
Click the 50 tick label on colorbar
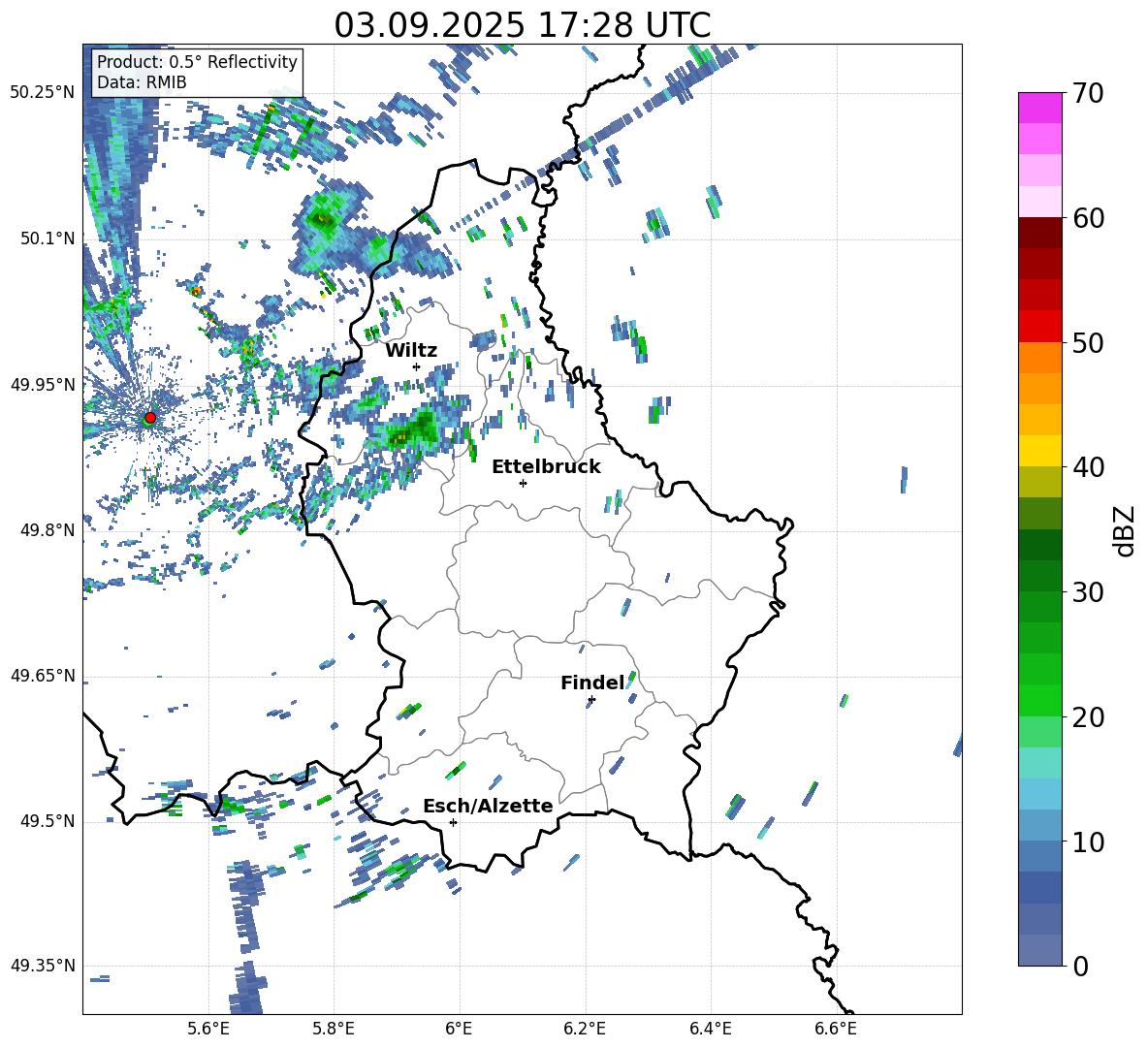[x=1088, y=343]
